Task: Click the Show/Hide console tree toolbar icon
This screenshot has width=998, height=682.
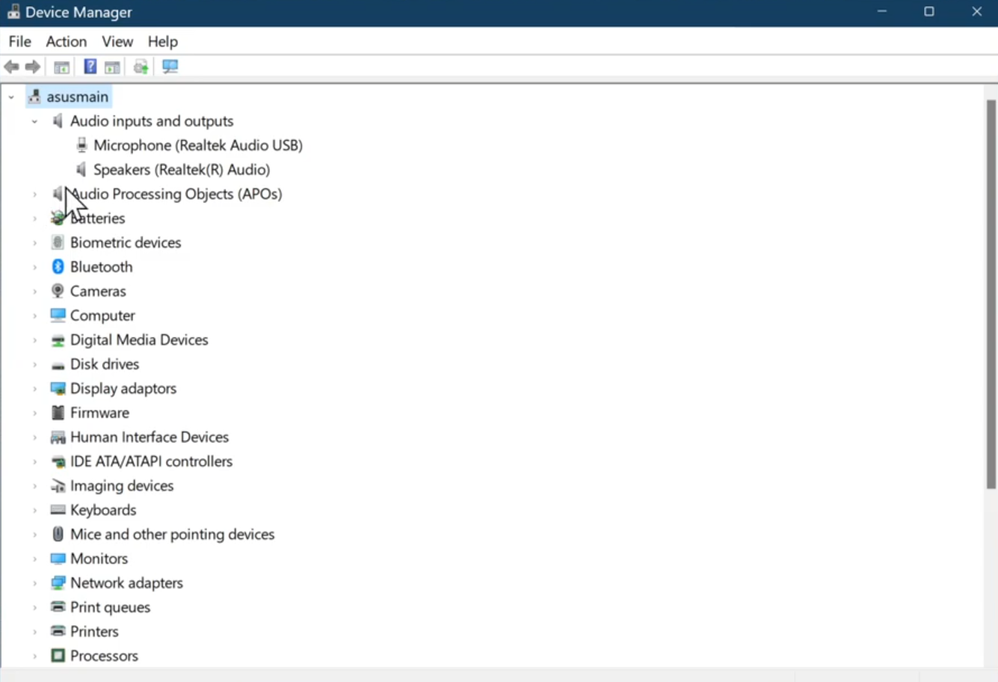Action: click(x=62, y=67)
